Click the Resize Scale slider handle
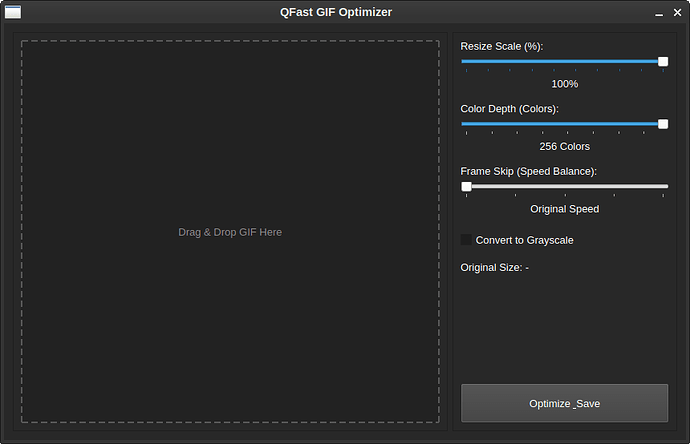 [663, 61]
